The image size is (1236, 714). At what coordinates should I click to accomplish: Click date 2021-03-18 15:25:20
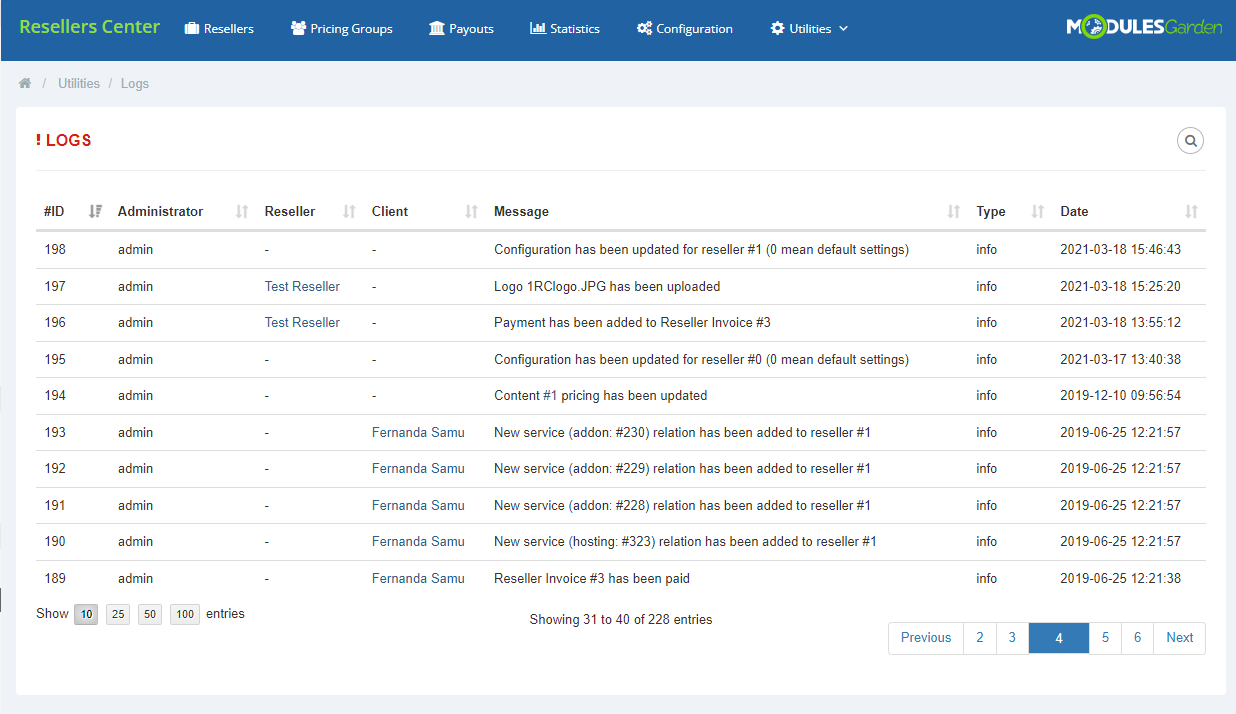click(1120, 286)
